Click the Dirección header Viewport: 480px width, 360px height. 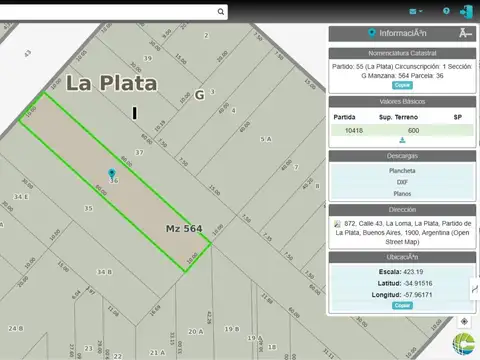pyautogui.click(x=402, y=210)
